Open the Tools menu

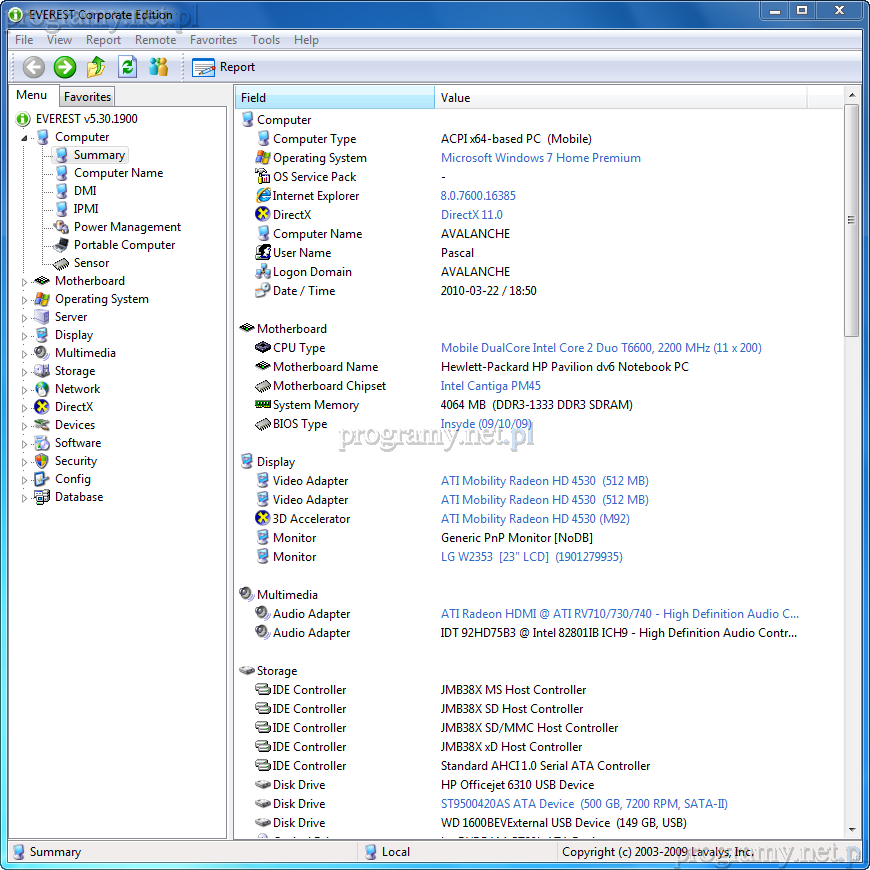click(x=265, y=40)
